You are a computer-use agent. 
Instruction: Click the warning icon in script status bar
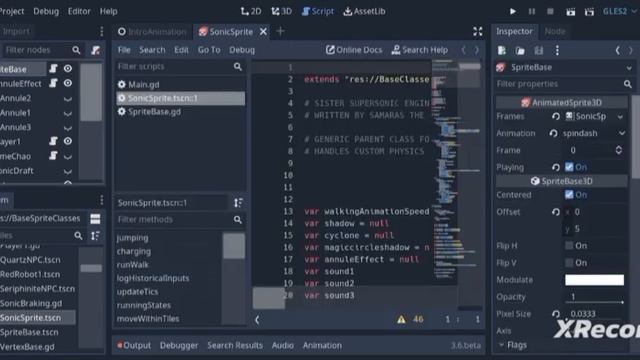(401, 320)
